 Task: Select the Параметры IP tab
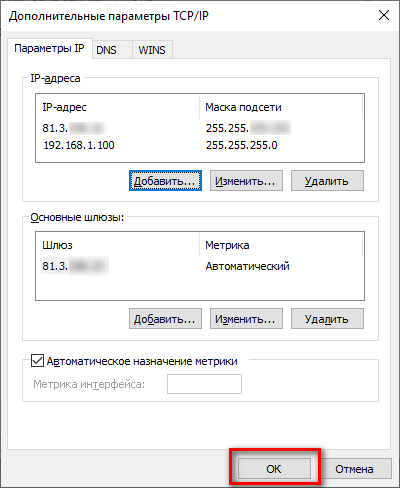pos(49,49)
